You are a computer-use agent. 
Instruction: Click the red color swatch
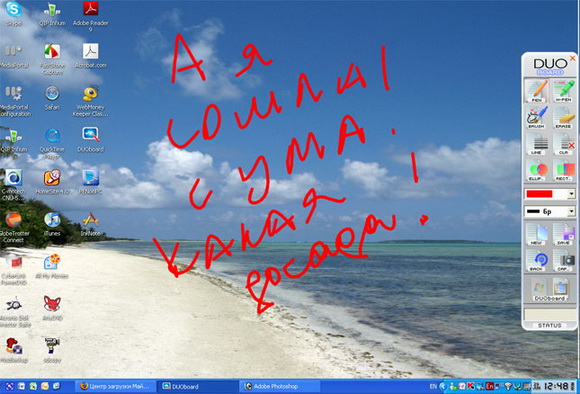coord(539,194)
